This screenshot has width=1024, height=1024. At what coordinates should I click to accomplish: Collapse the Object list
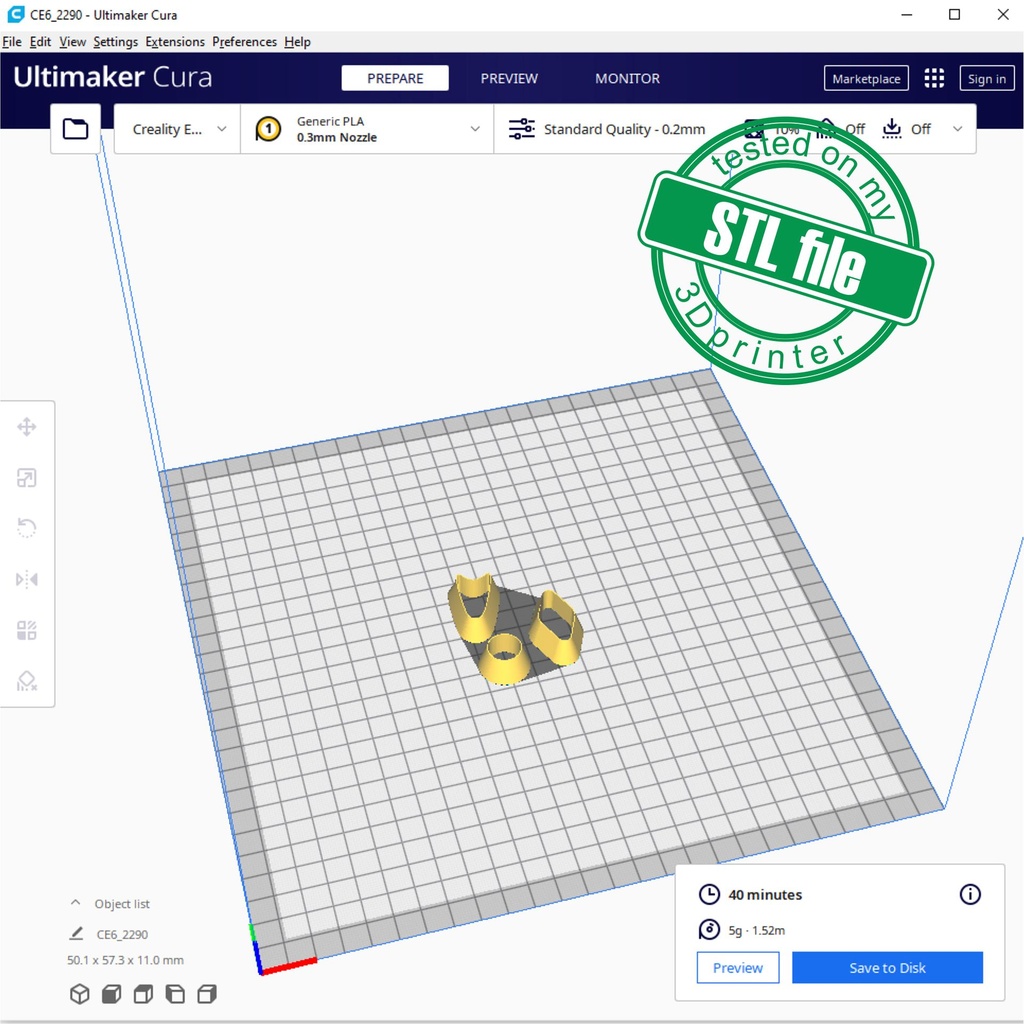76,903
